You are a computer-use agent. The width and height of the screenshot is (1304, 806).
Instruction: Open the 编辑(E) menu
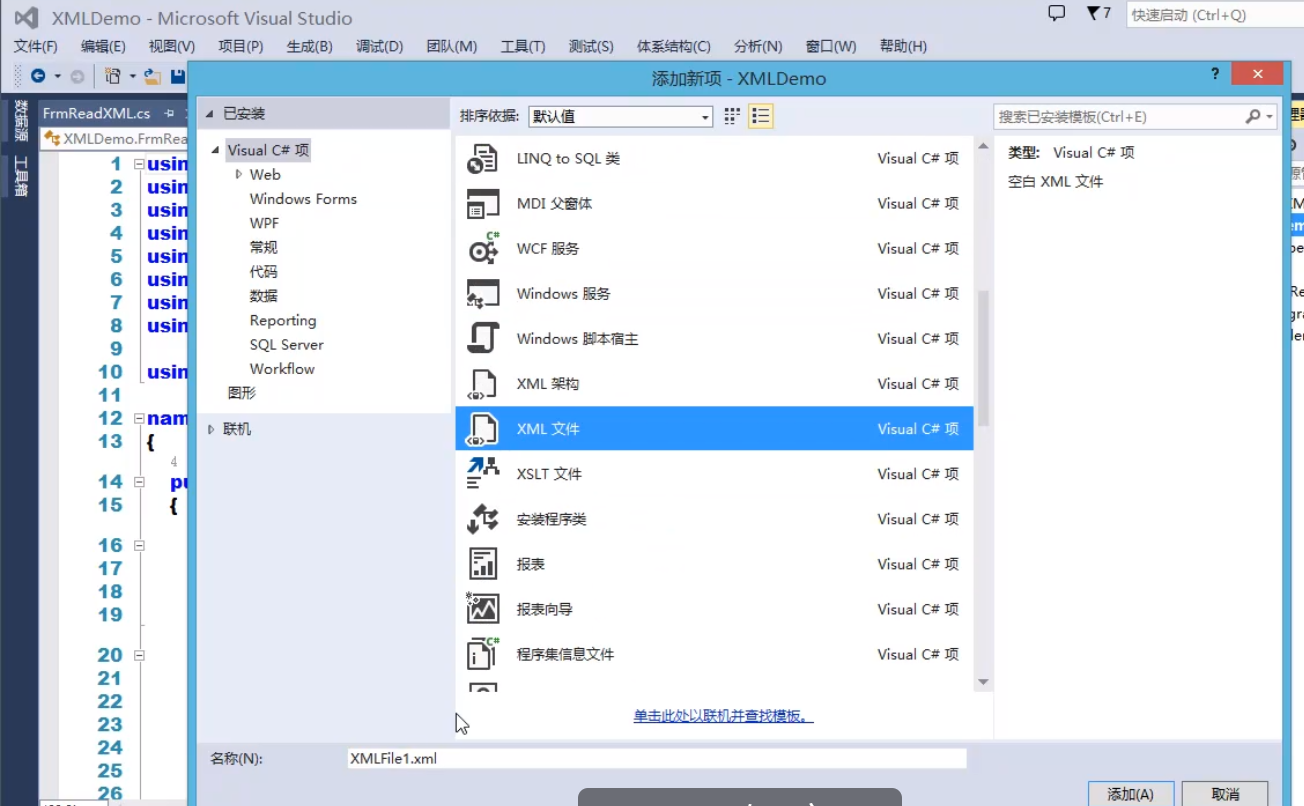(x=103, y=46)
